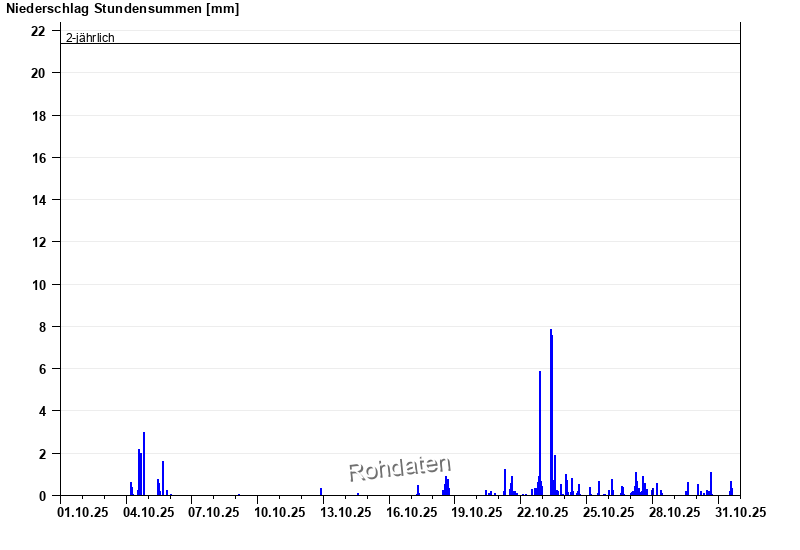Click the chart title 'Niederschlag Stundensummen [mm]'

(122, 9)
